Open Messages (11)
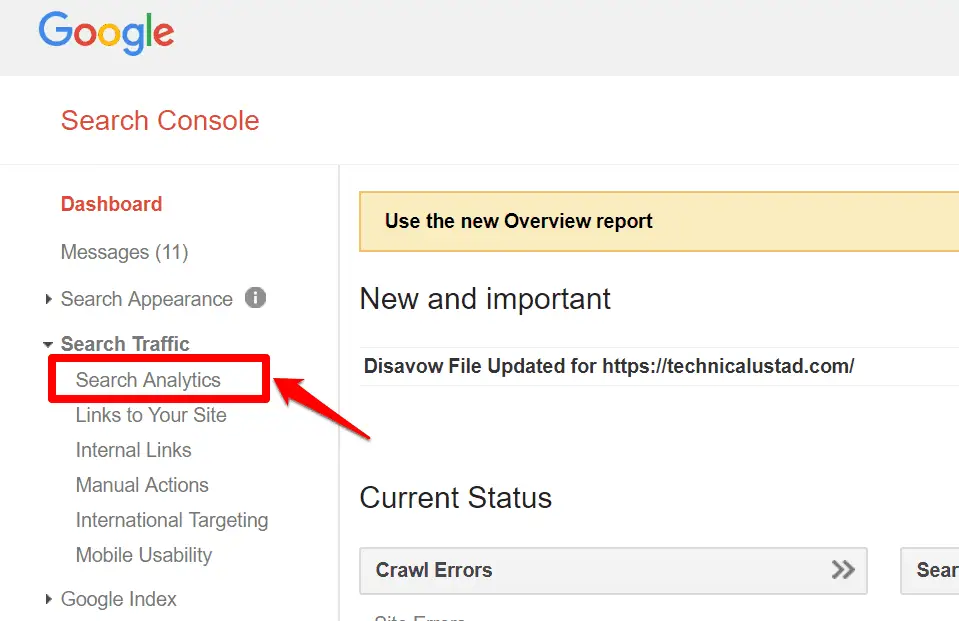The width and height of the screenshot is (959, 621). tap(124, 252)
